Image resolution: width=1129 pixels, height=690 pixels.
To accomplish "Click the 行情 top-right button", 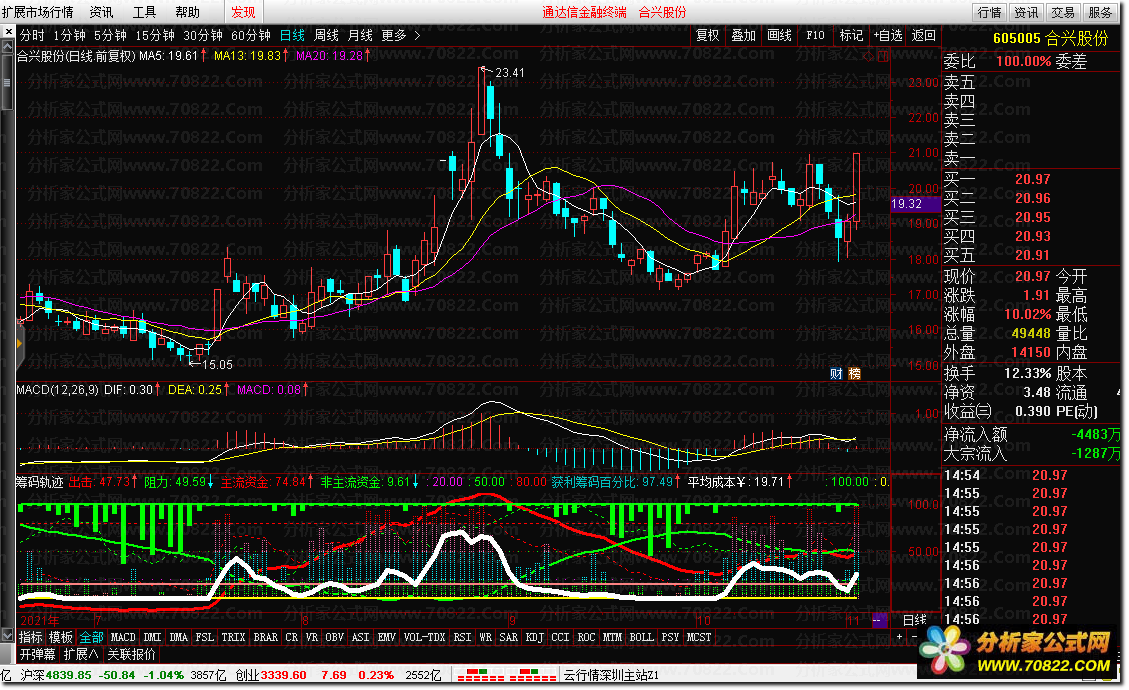I will [x=989, y=12].
